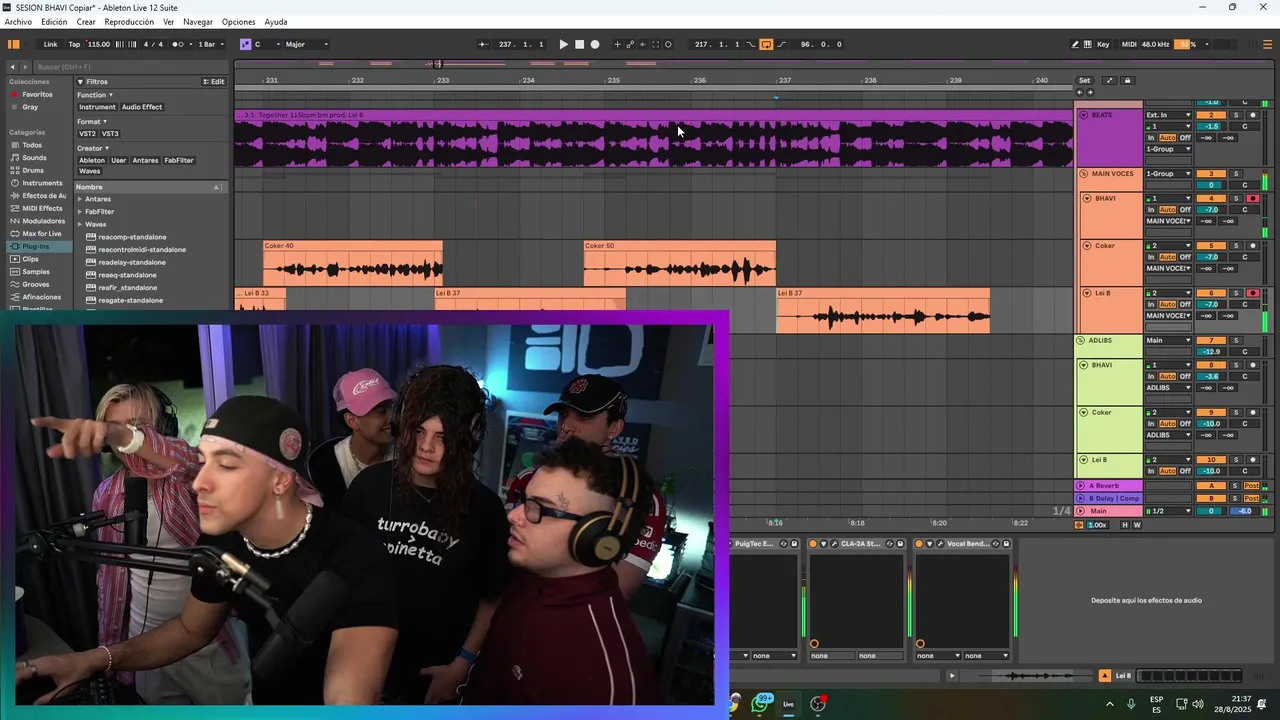Open Max for Live category

pos(41,233)
